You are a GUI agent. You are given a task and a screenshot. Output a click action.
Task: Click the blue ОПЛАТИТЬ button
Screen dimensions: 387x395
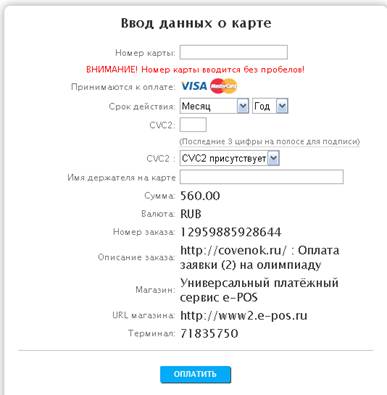point(195,374)
